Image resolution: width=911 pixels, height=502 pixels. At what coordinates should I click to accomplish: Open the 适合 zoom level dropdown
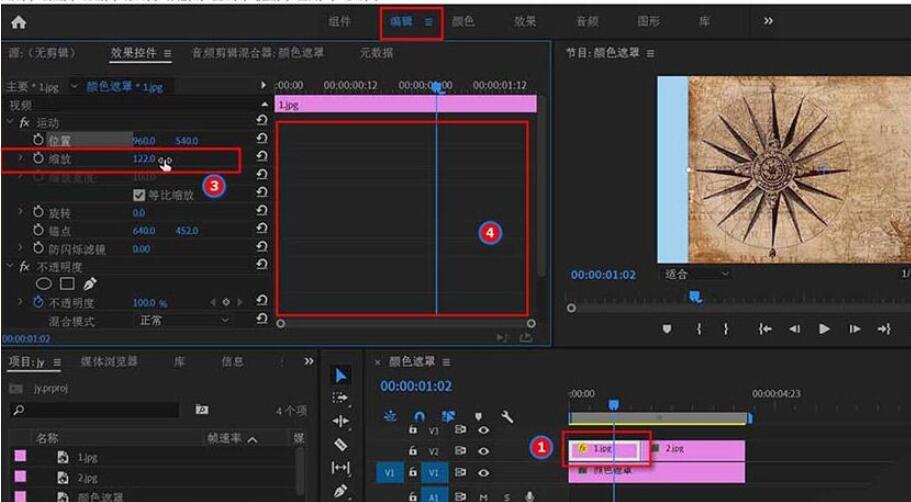click(x=695, y=274)
